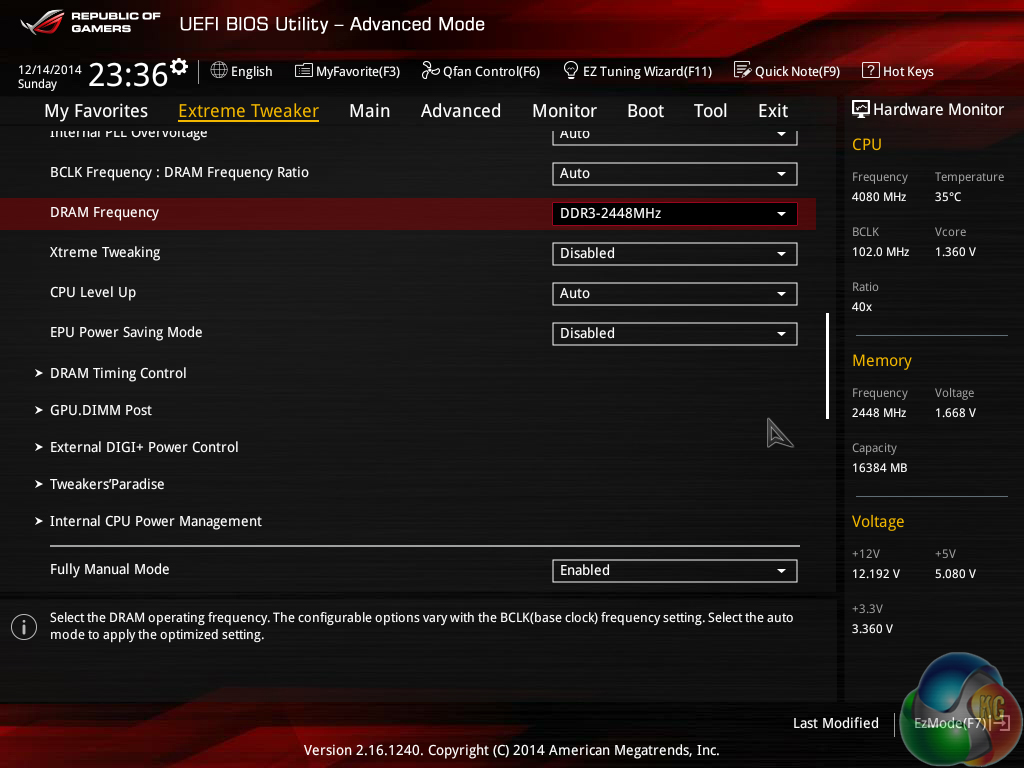1024x768 pixels.
Task: Open the Tool tab
Action: (710, 111)
